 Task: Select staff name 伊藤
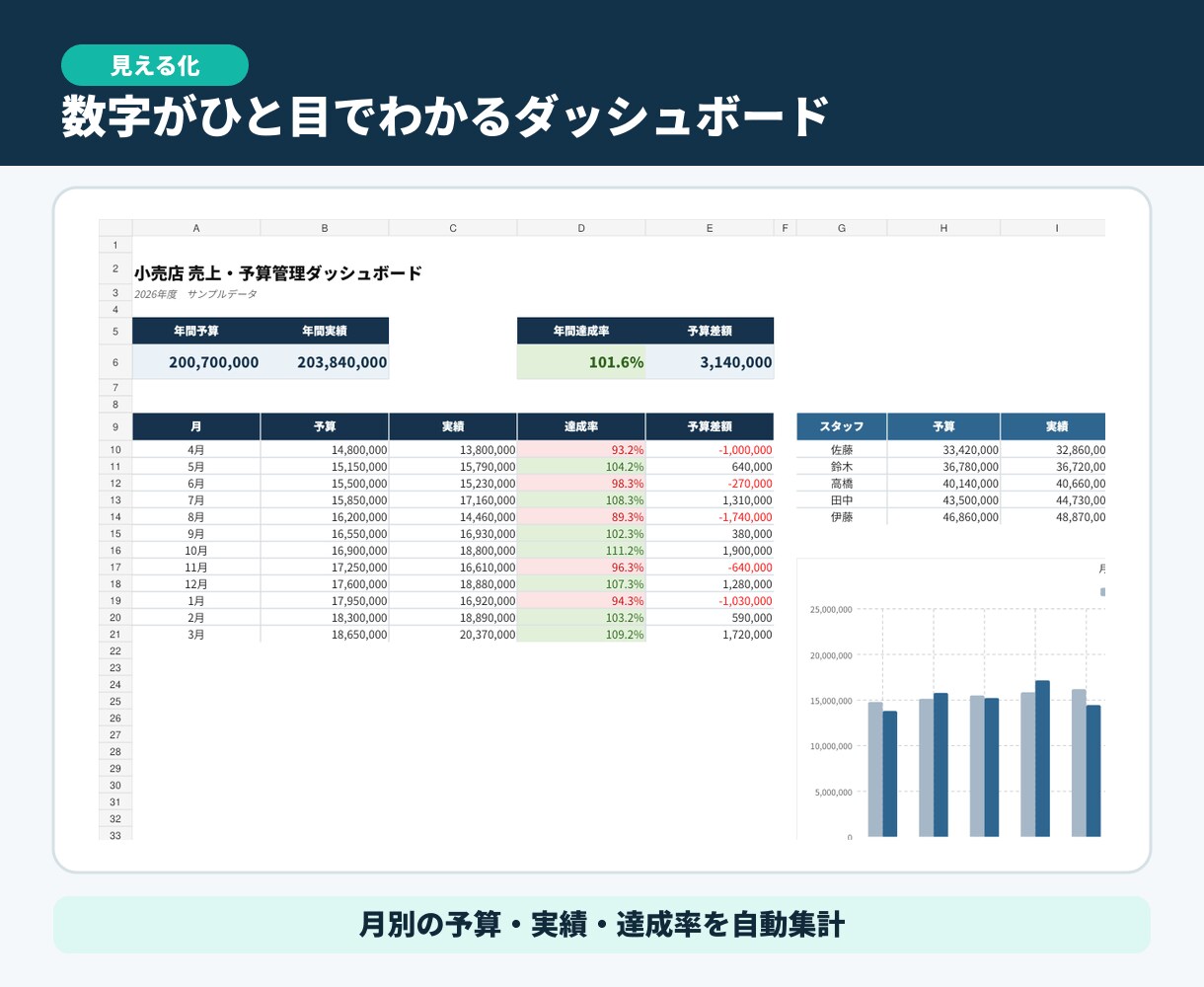pos(842,517)
